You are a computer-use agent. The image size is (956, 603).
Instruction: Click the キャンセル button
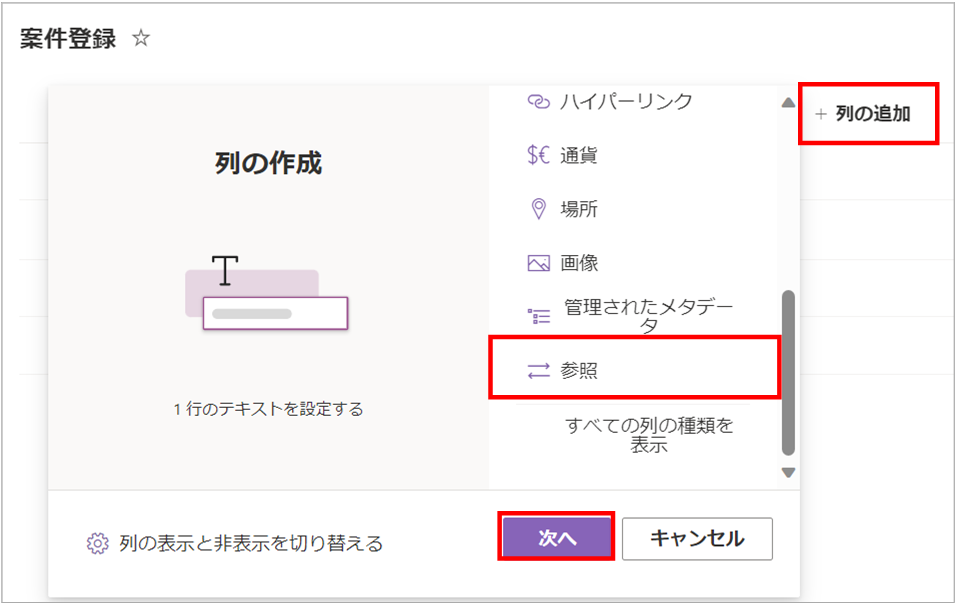click(x=697, y=538)
